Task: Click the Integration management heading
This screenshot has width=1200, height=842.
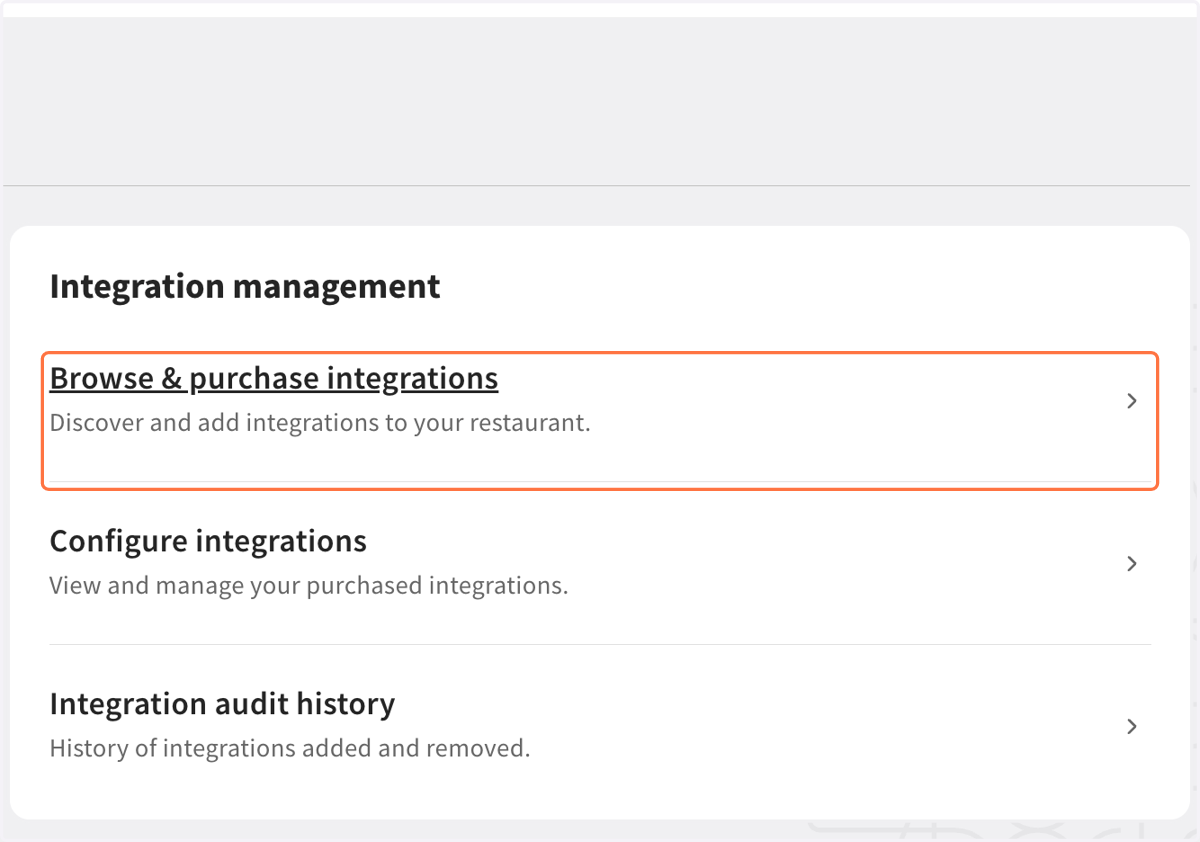Action: pyautogui.click(x=245, y=287)
